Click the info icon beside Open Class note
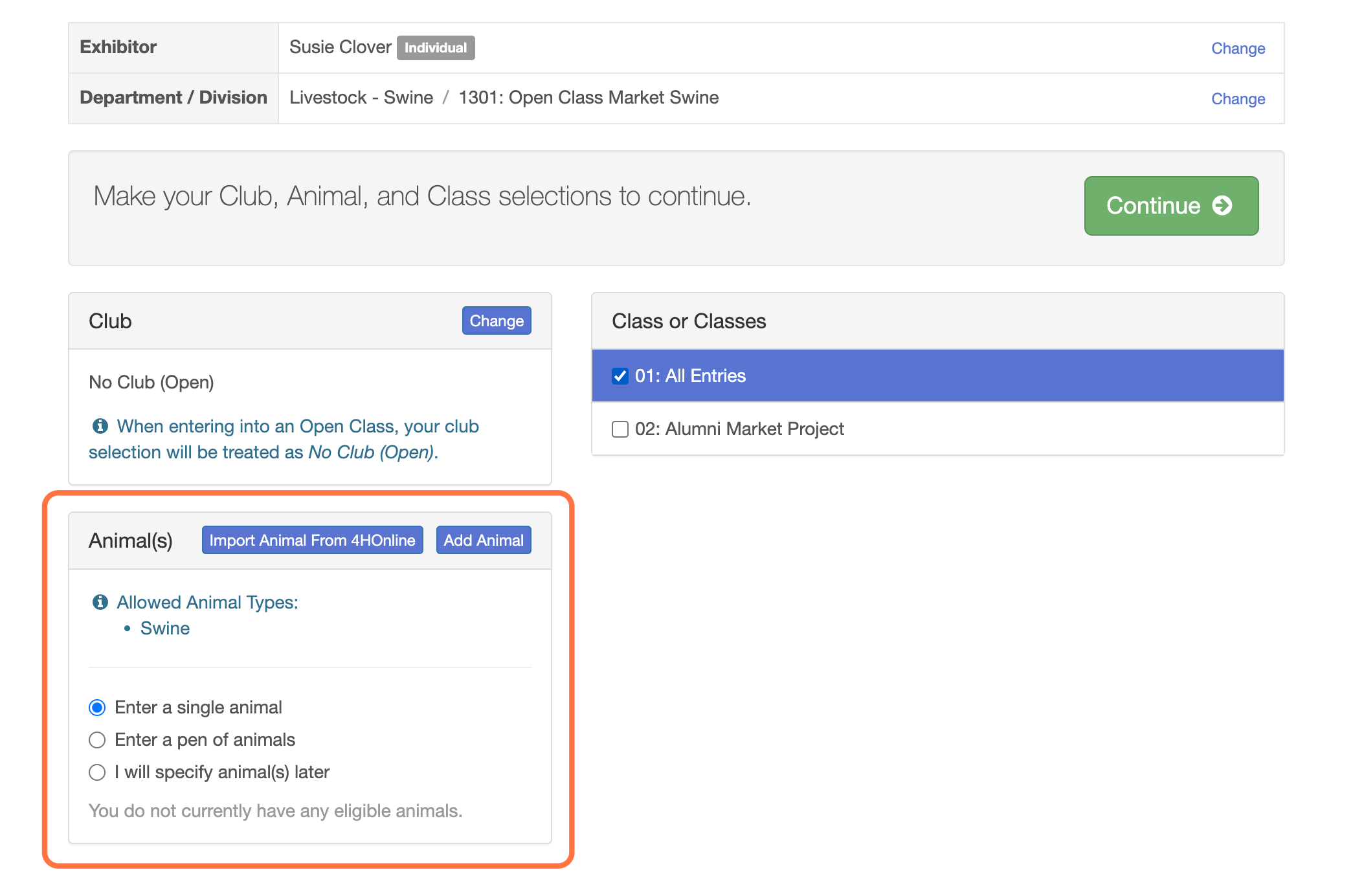1353x896 pixels. tap(100, 426)
